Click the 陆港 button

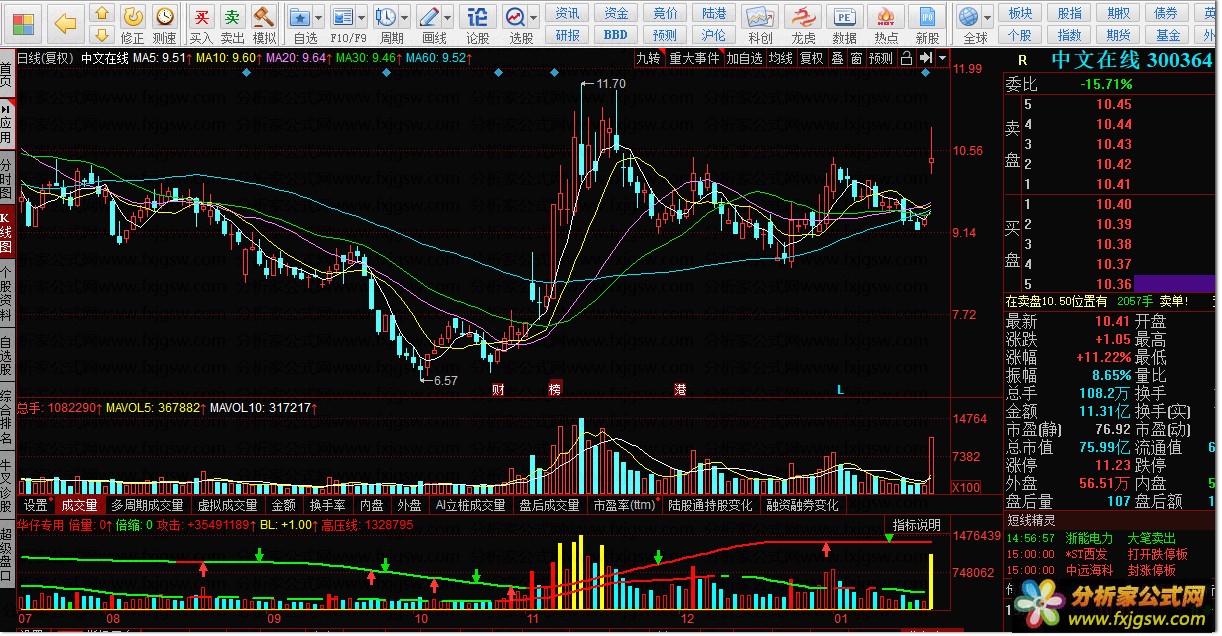coord(714,13)
